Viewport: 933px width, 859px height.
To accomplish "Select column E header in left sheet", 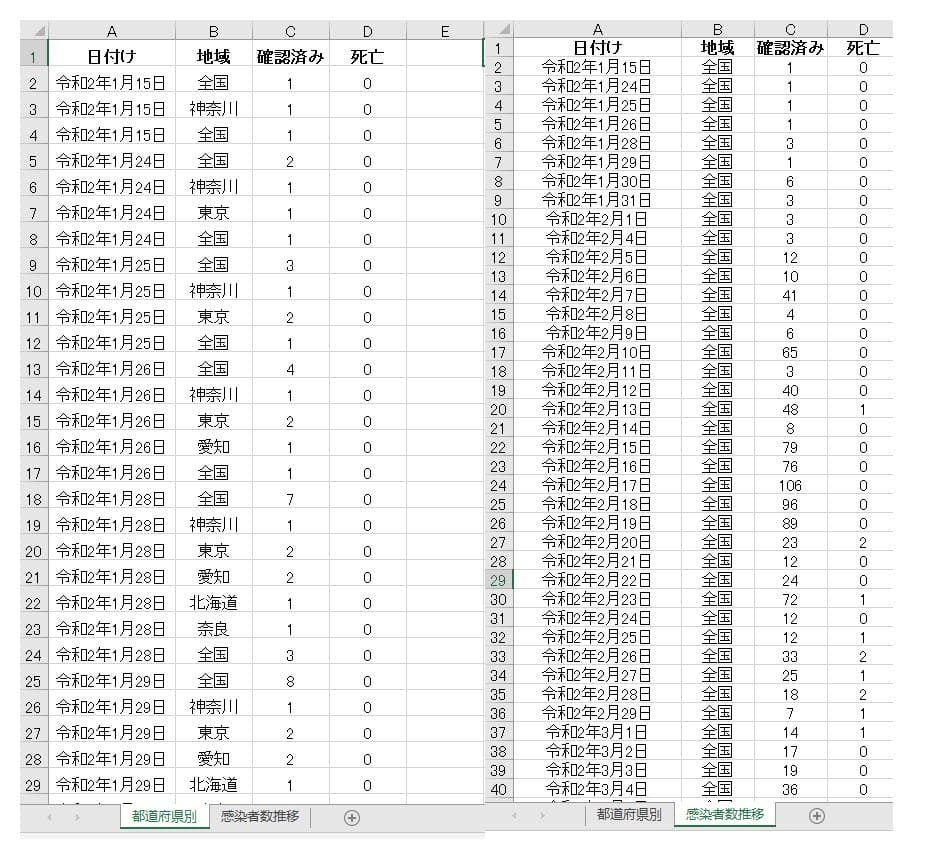I will pyautogui.click(x=444, y=31).
